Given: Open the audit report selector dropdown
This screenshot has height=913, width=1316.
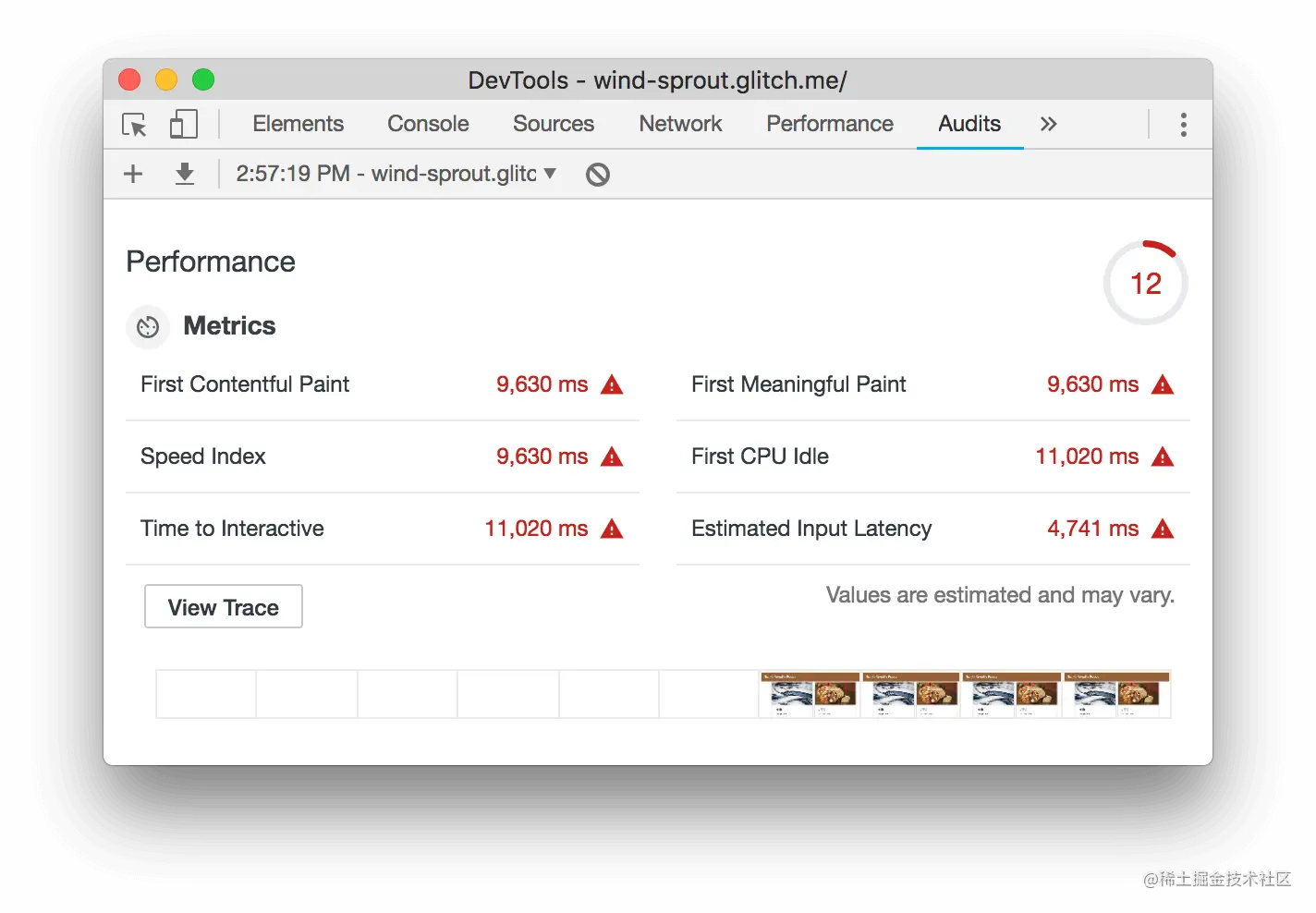Looking at the screenshot, I should [396, 174].
